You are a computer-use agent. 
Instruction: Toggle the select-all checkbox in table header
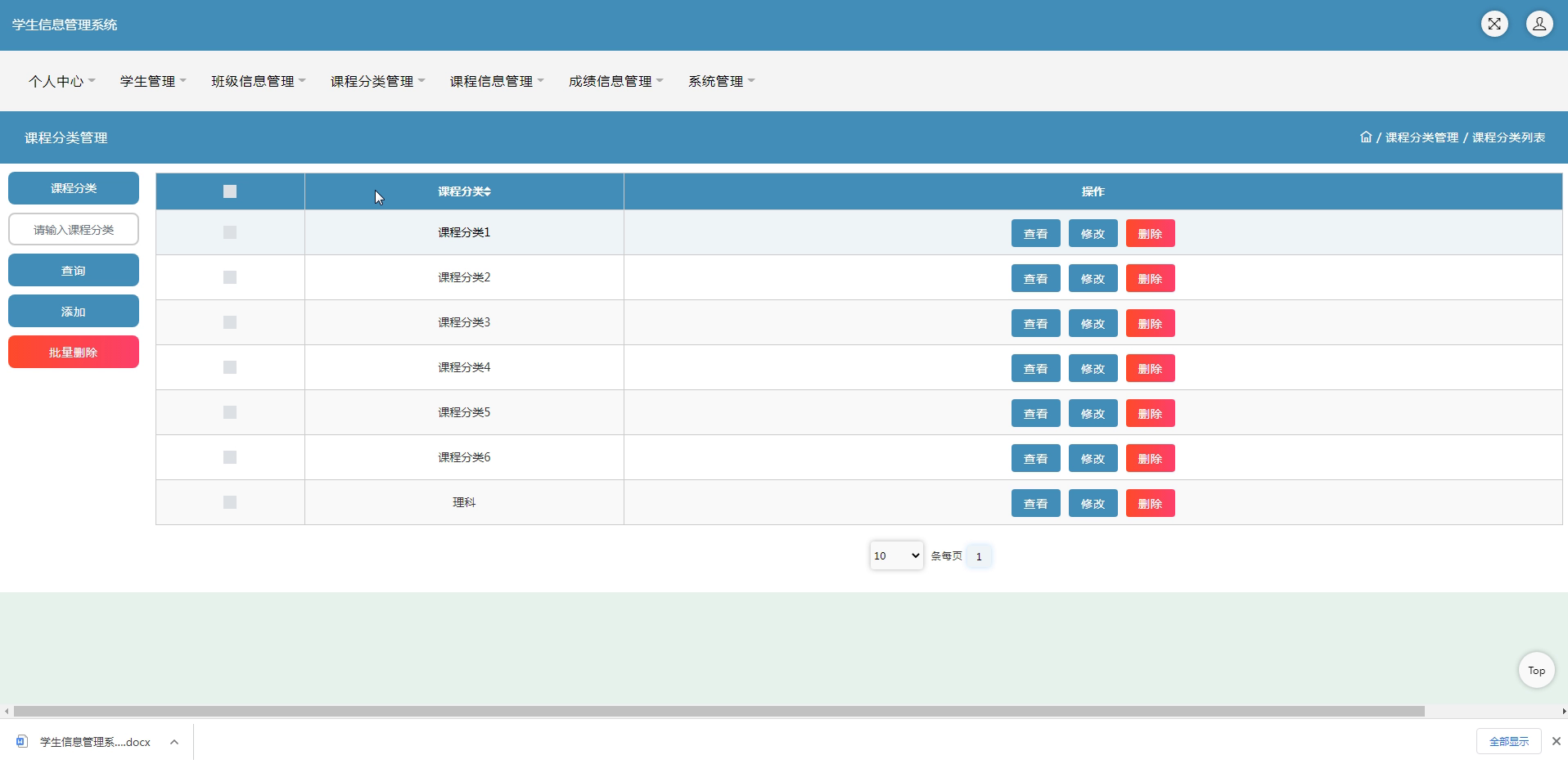click(230, 191)
